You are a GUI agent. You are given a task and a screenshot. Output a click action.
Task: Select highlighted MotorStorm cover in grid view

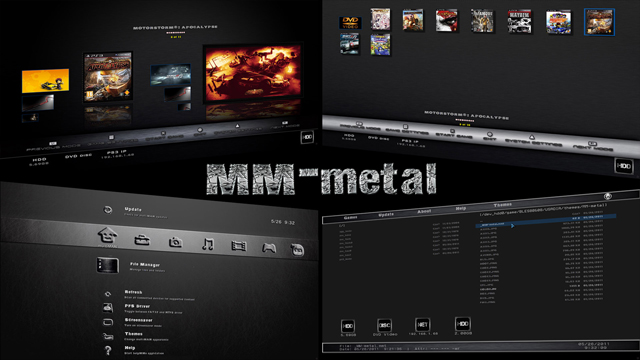coord(599,22)
